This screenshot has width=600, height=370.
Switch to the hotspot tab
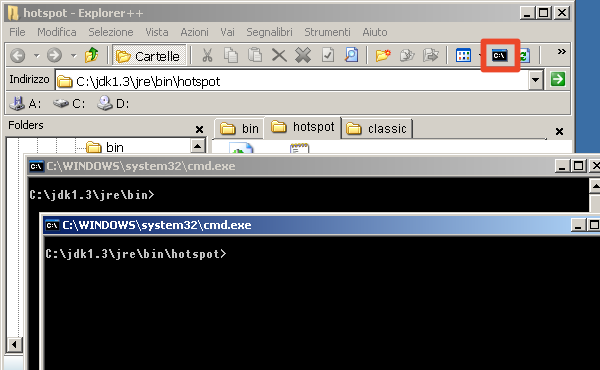(x=303, y=127)
